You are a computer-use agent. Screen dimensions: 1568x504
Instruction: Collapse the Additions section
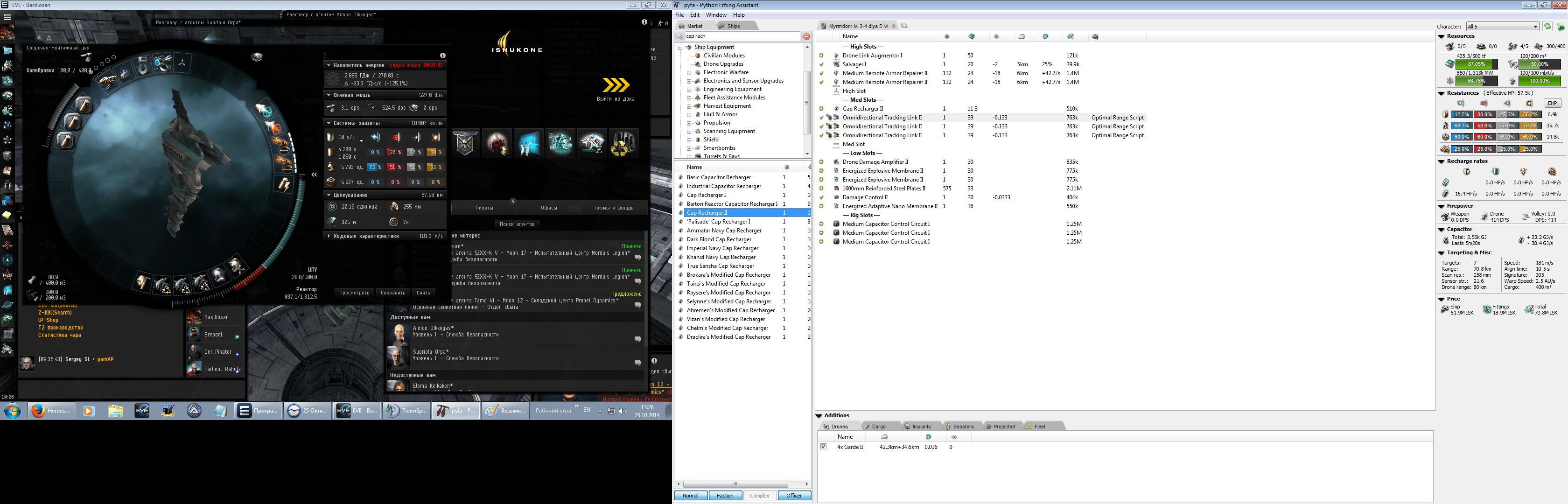pos(819,416)
